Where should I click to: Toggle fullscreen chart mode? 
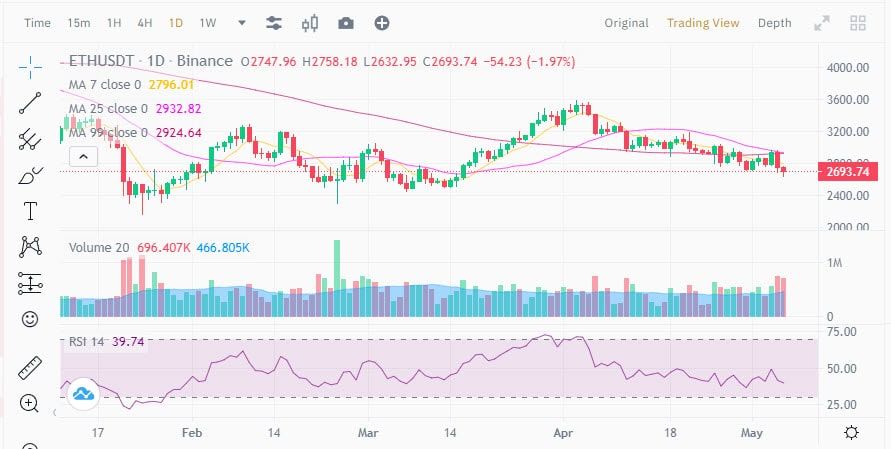tap(822, 23)
